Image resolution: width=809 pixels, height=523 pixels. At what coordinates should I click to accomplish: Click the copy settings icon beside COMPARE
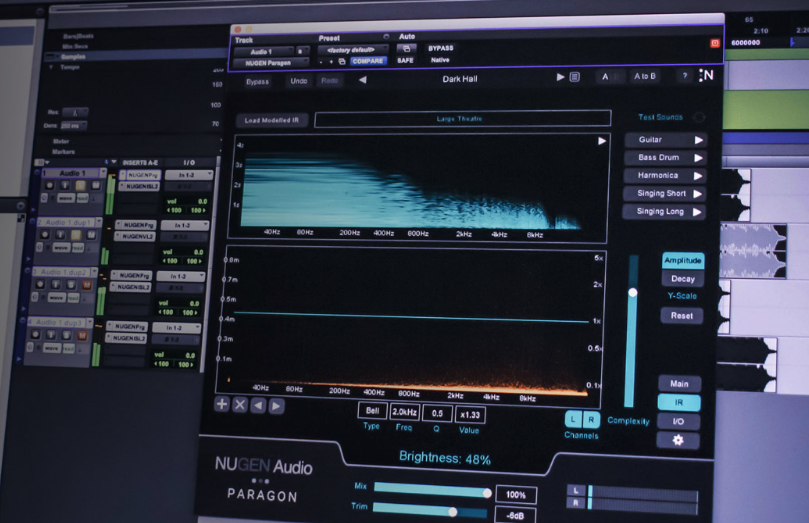(342, 61)
